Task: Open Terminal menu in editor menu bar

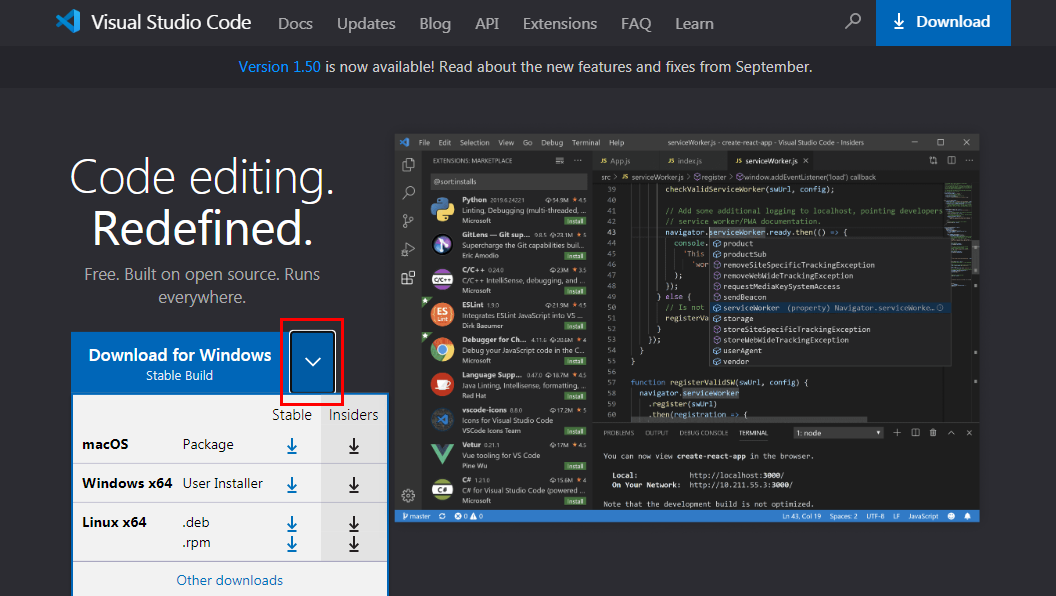Action: [586, 143]
